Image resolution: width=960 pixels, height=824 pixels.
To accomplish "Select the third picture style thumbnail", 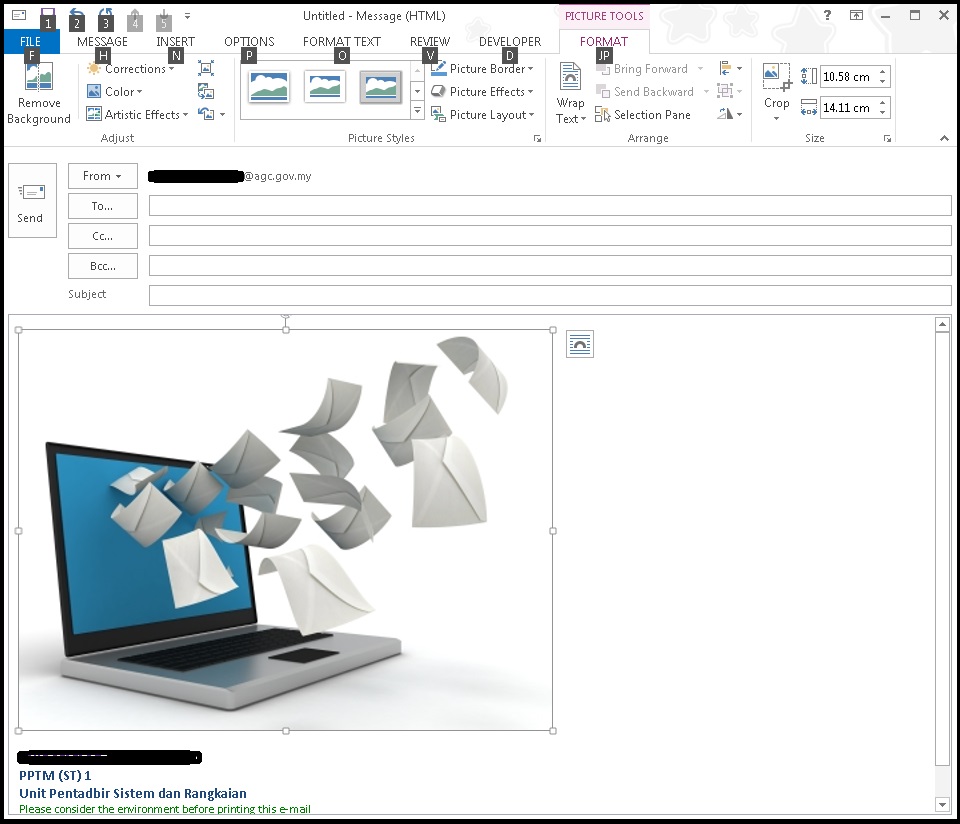I will point(381,88).
